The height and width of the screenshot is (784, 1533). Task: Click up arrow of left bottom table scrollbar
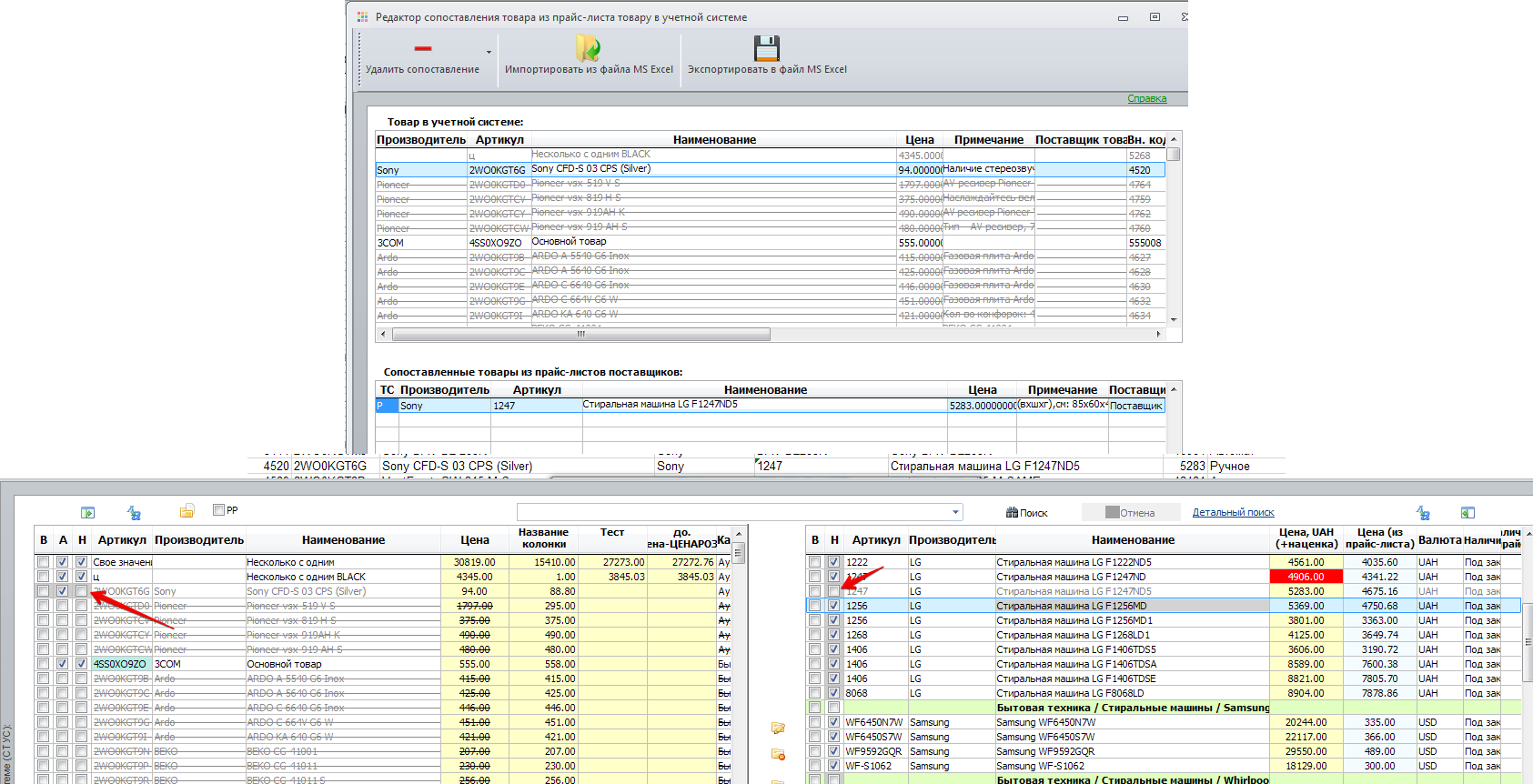tap(739, 533)
